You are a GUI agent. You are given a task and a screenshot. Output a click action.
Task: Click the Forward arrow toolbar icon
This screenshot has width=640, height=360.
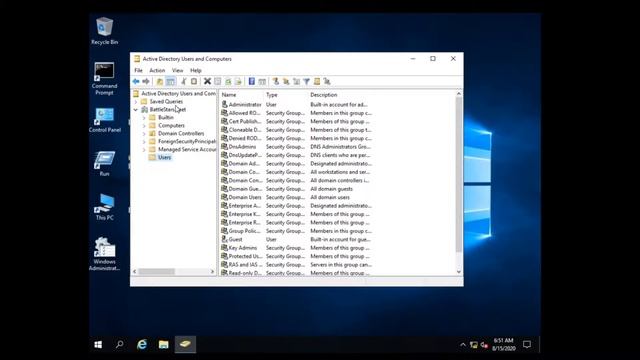click(x=146, y=81)
